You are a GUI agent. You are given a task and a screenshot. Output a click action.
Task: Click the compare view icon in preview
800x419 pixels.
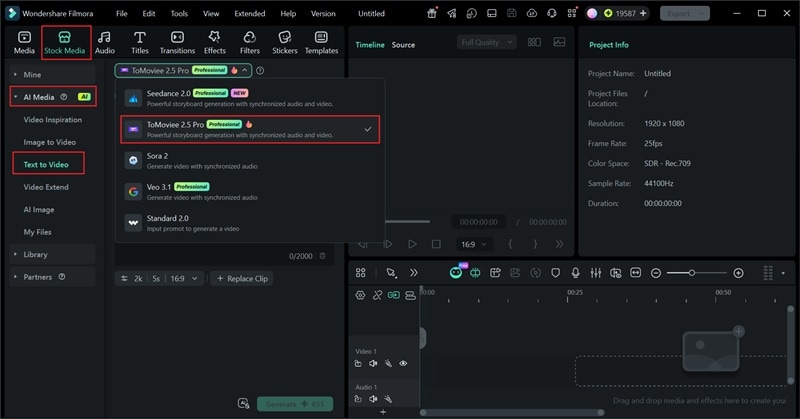coord(534,42)
